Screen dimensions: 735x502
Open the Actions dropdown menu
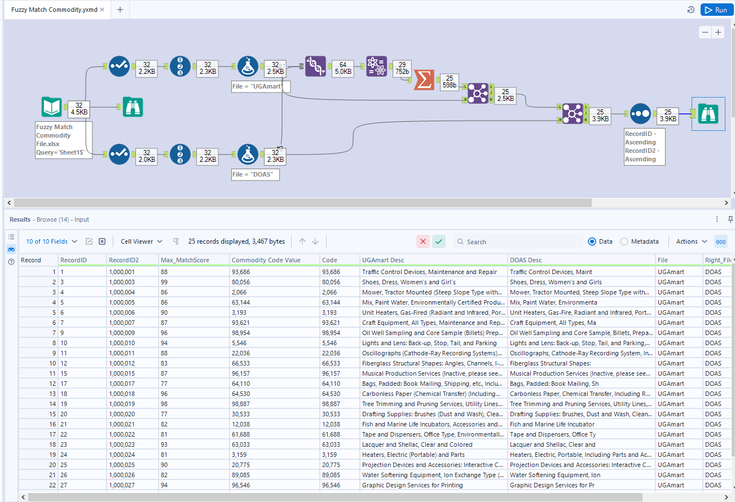pyautogui.click(x=690, y=241)
